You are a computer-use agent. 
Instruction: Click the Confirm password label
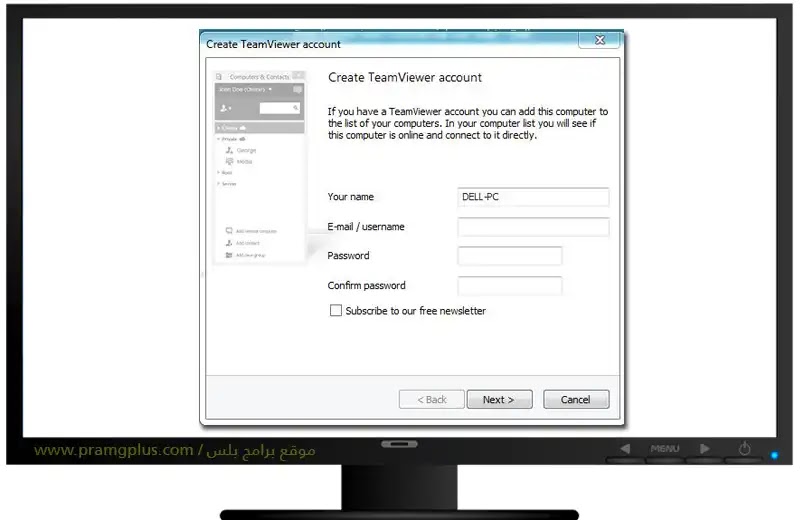[366, 286]
